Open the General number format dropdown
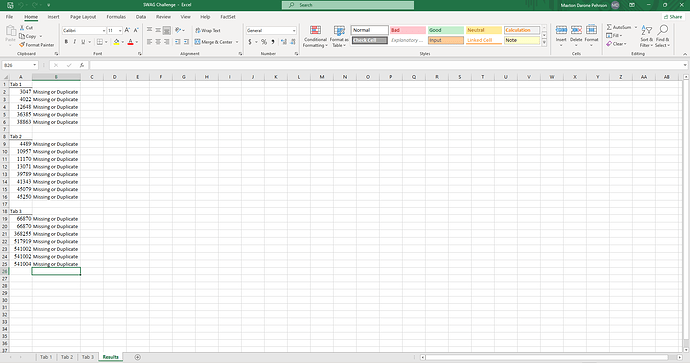 pos(294,31)
